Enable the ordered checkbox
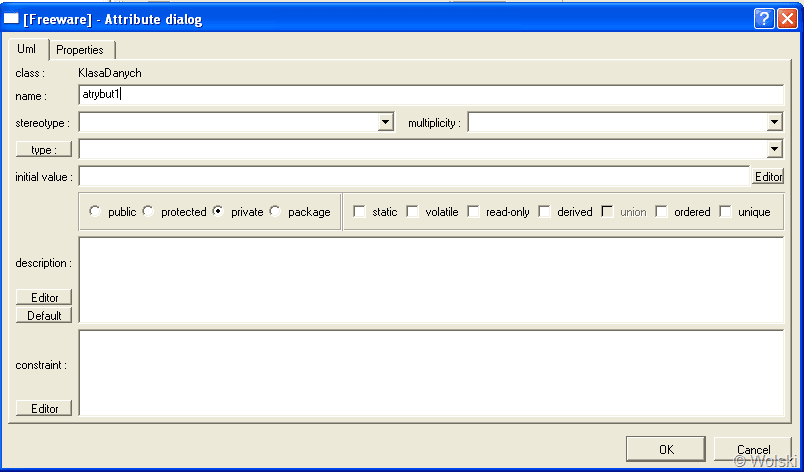The height and width of the screenshot is (472, 804). (x=662, y=211)
